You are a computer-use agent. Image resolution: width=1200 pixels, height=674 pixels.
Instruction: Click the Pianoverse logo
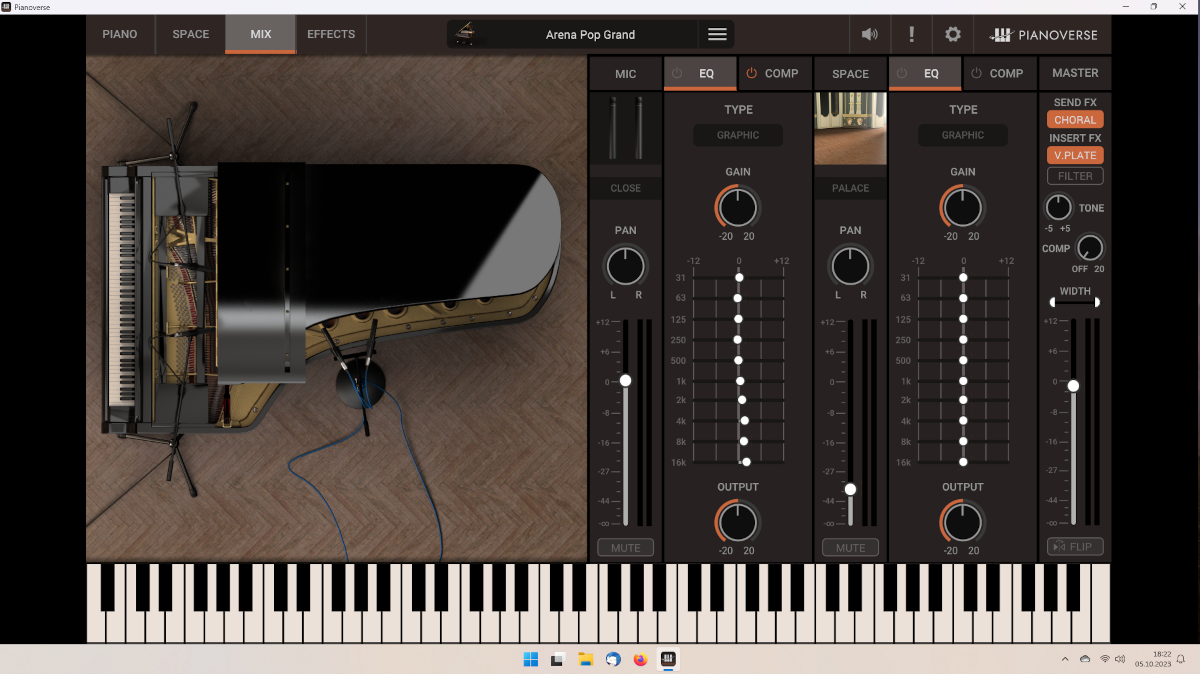tap(1043, 34)
